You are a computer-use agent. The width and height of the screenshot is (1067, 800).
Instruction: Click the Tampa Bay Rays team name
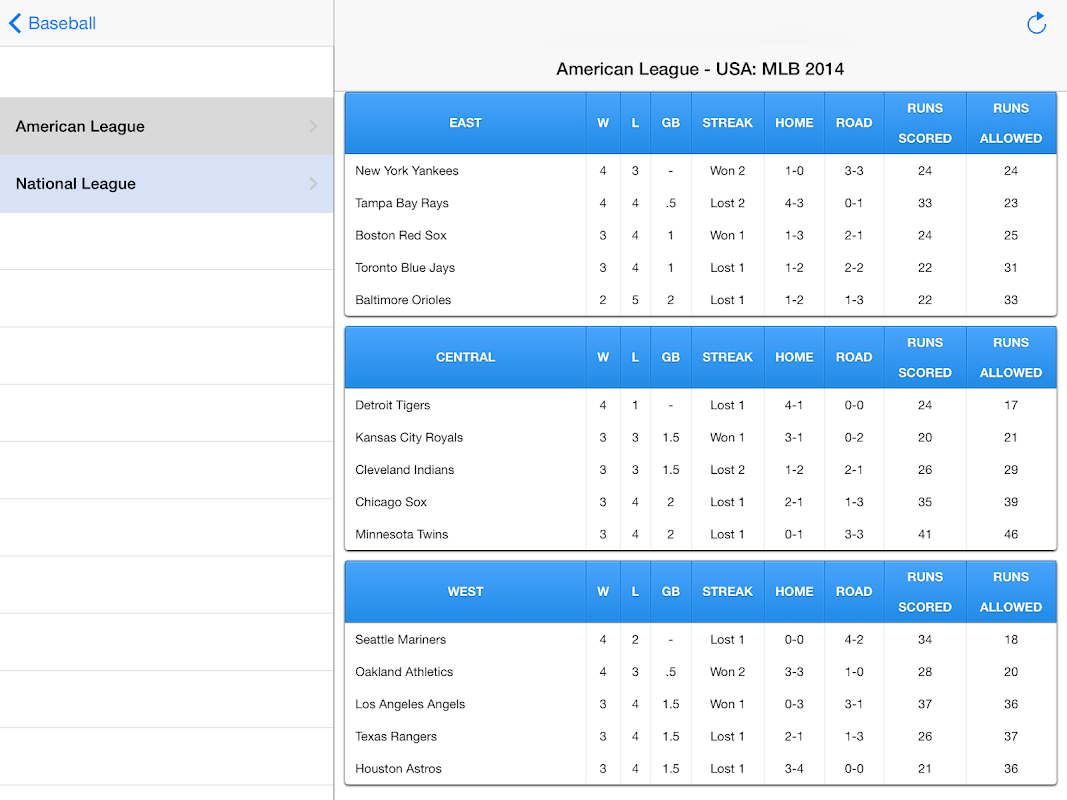401,203
